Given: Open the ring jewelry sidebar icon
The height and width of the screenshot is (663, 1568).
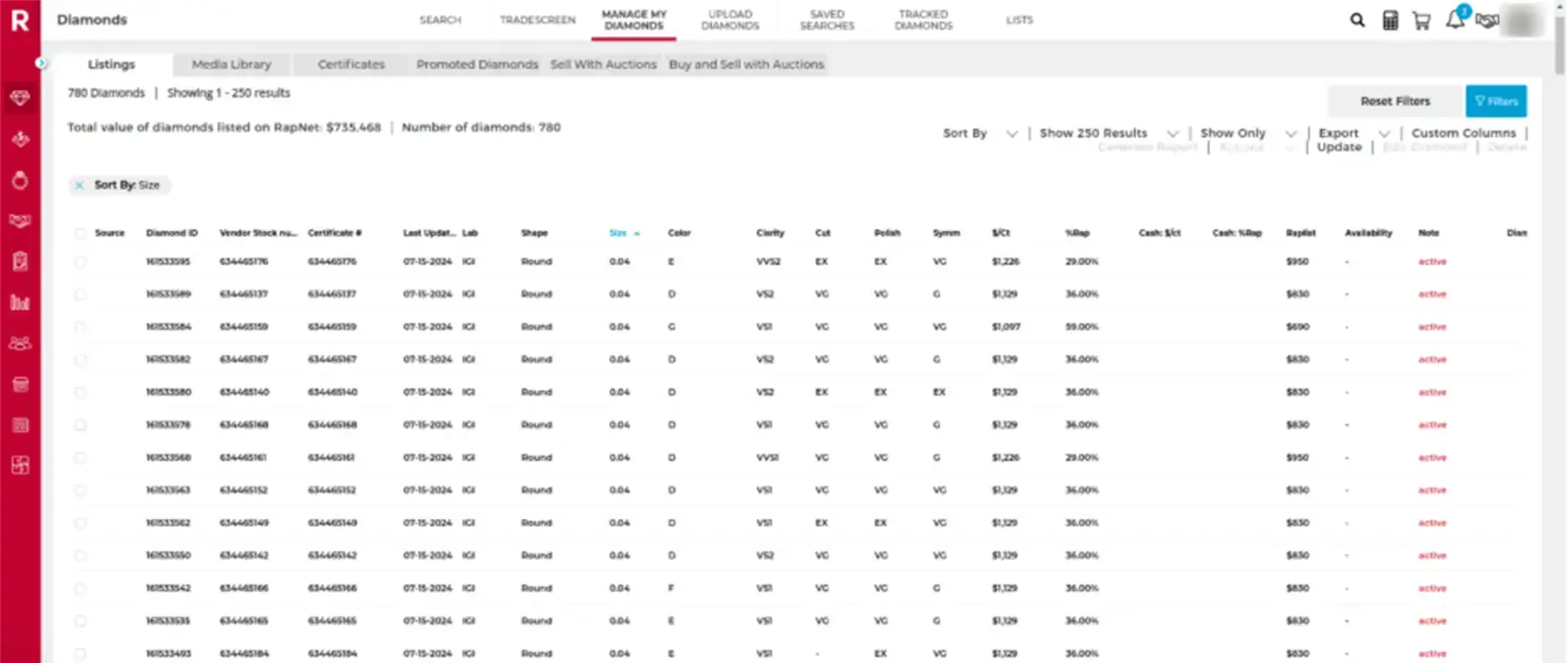Looking at the screenshot, I should (20, 180).
